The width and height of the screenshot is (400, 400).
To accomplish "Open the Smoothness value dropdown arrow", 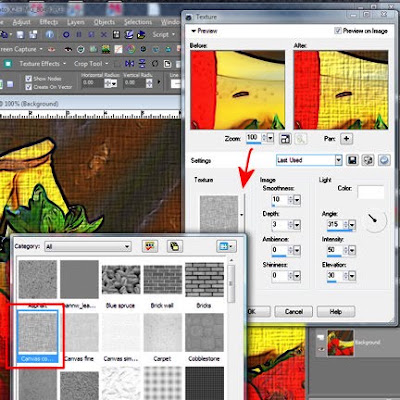I will 297,200.
